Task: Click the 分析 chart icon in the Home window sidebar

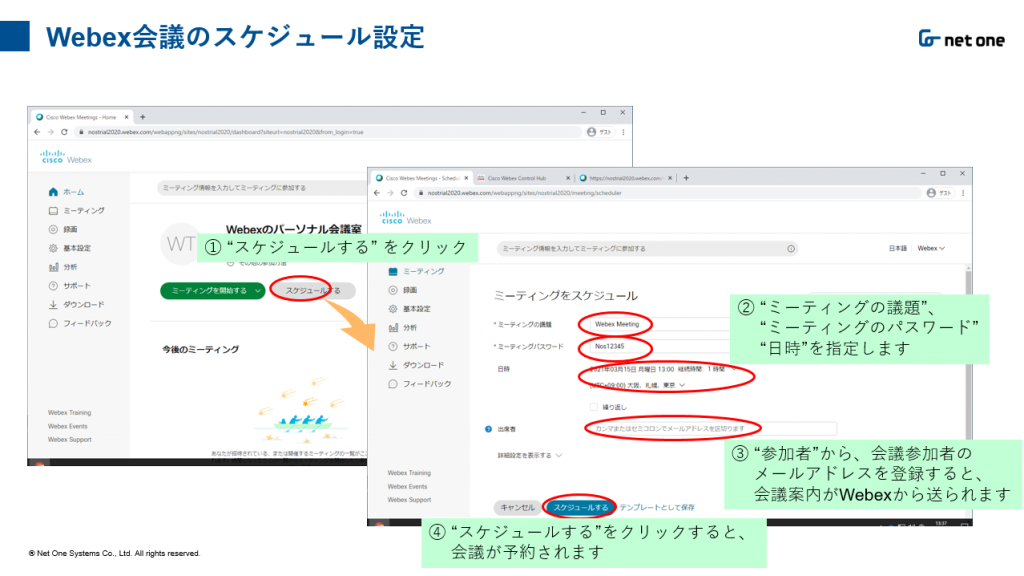Action: [54, 267]
